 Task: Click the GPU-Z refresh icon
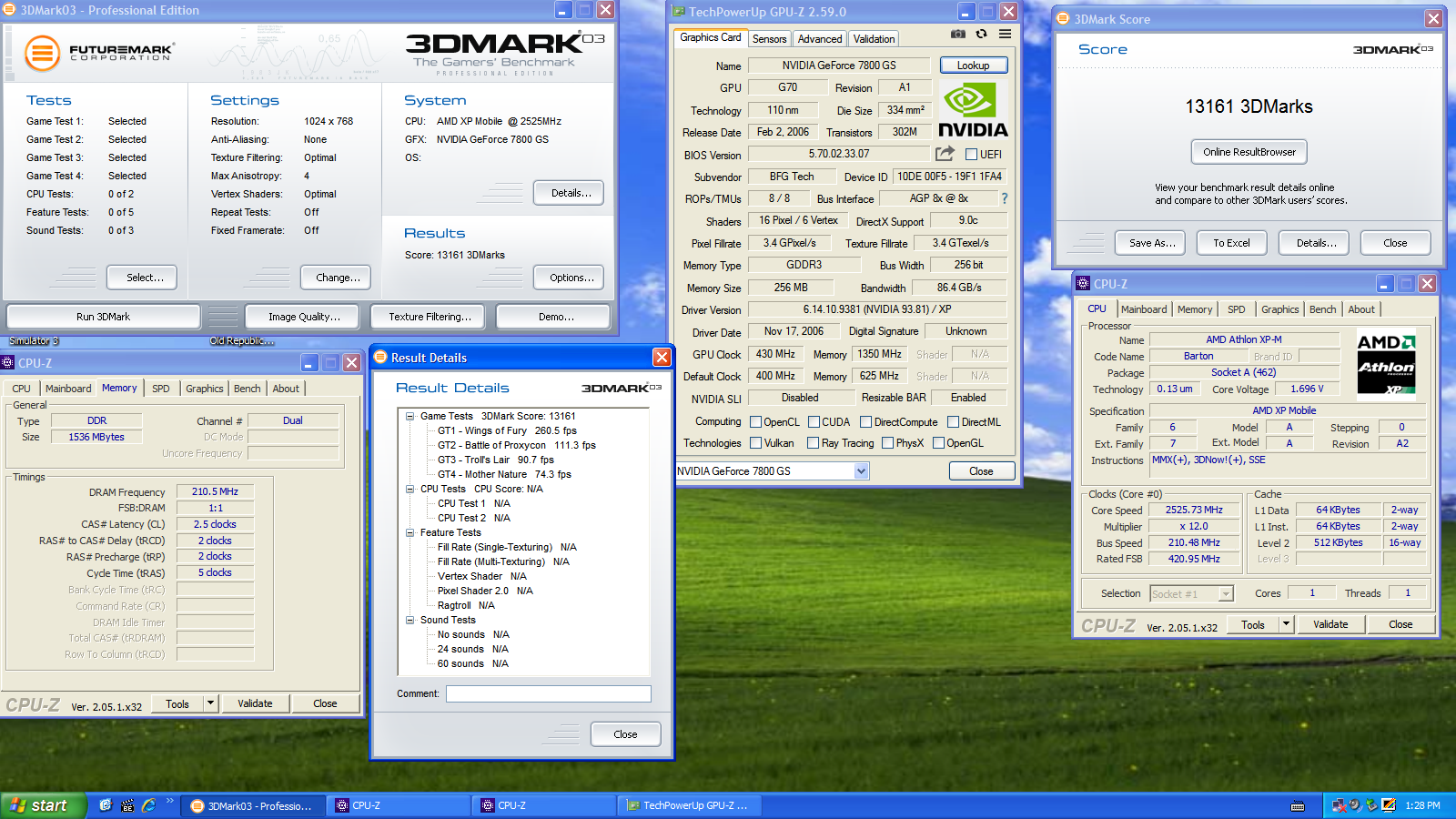click(x=981, y=34)
